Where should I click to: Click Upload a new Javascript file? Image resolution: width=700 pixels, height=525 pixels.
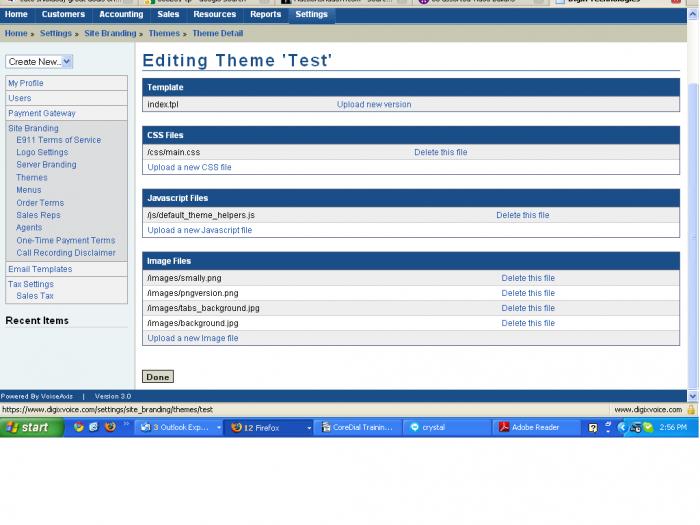point(200,230)
